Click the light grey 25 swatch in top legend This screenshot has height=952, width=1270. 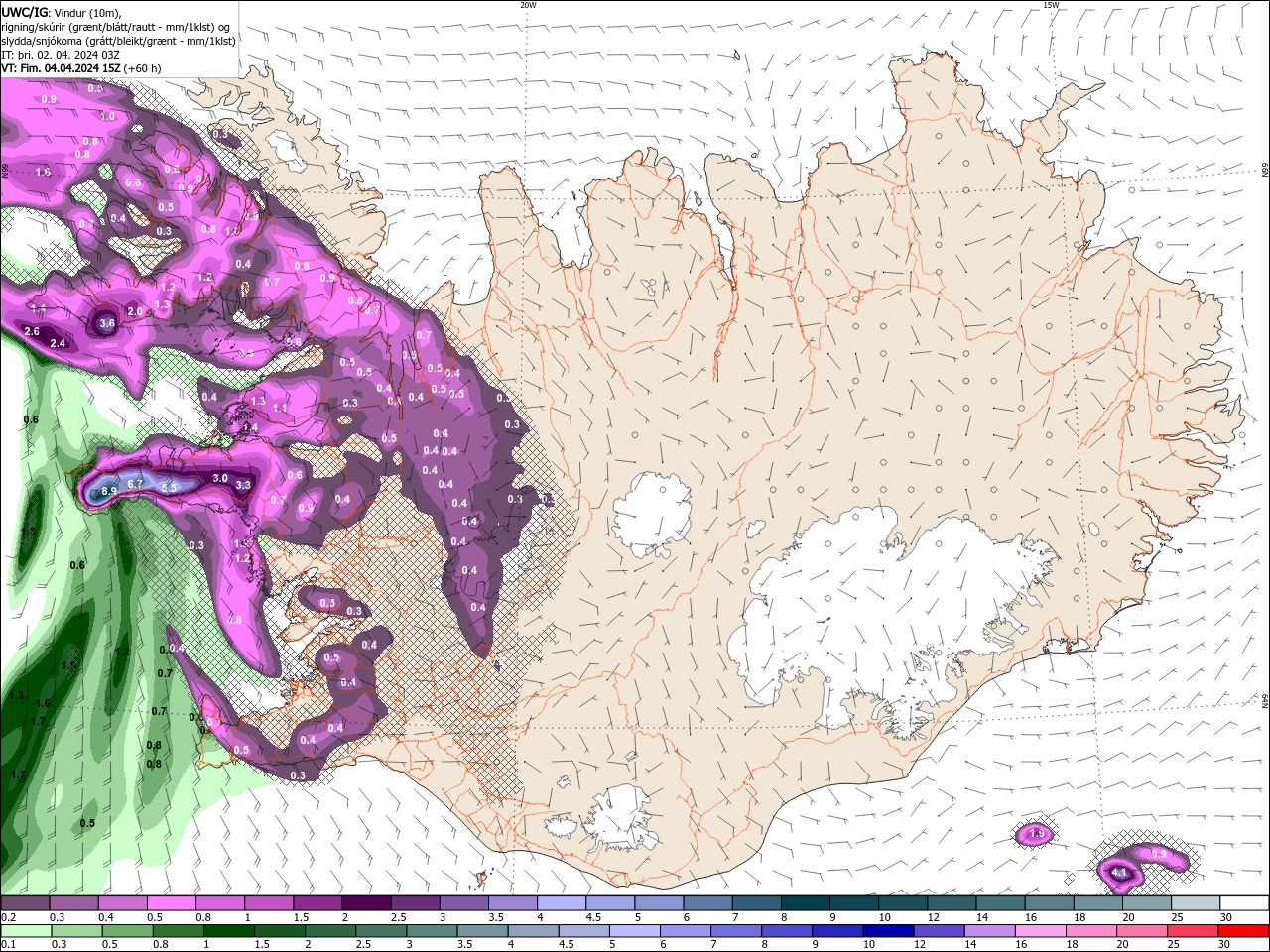[1196, 903]
